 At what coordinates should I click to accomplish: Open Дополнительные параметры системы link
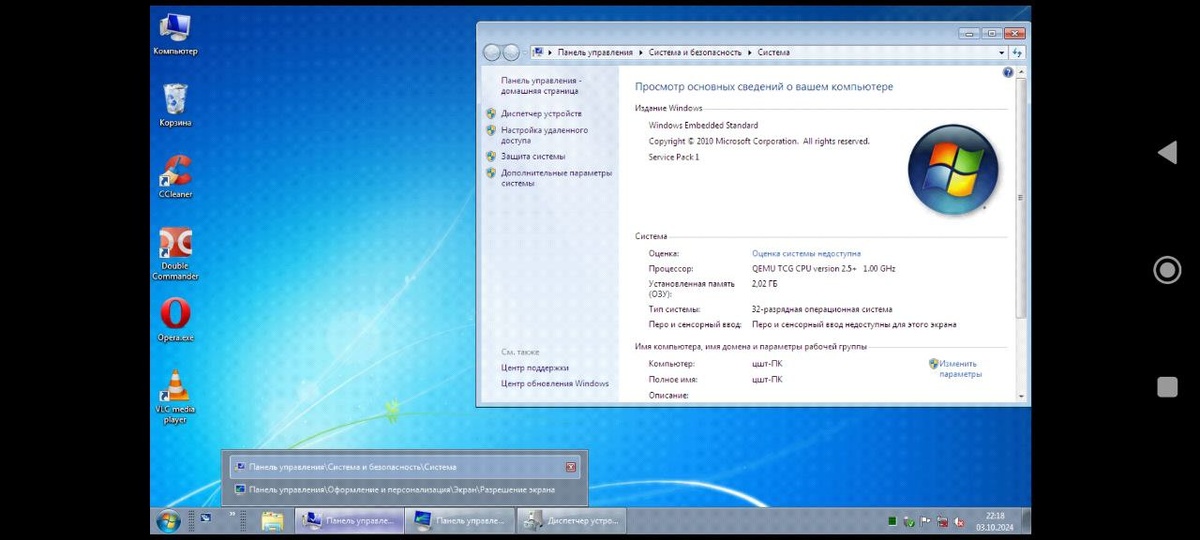click(x=556, y=178)
